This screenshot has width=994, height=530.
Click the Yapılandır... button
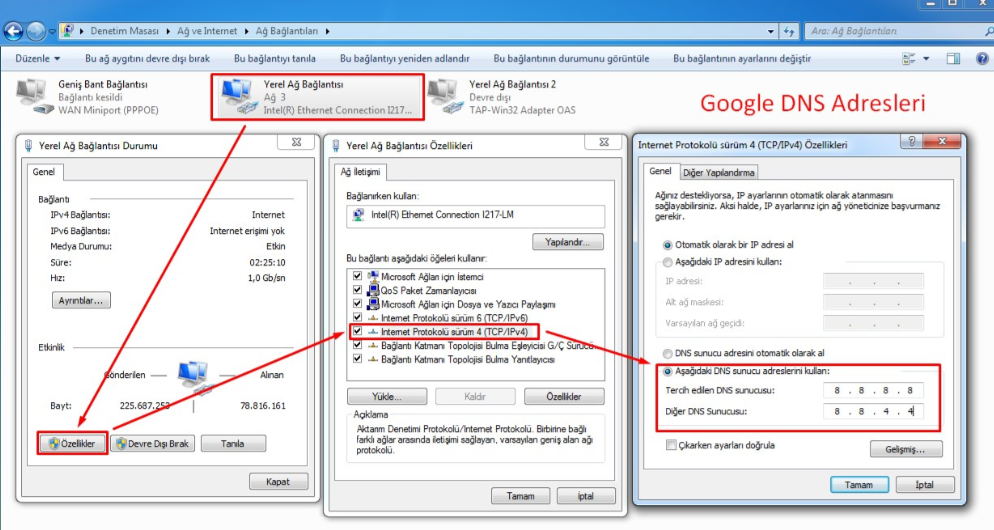pyautogui.click(x=568, y=242)
